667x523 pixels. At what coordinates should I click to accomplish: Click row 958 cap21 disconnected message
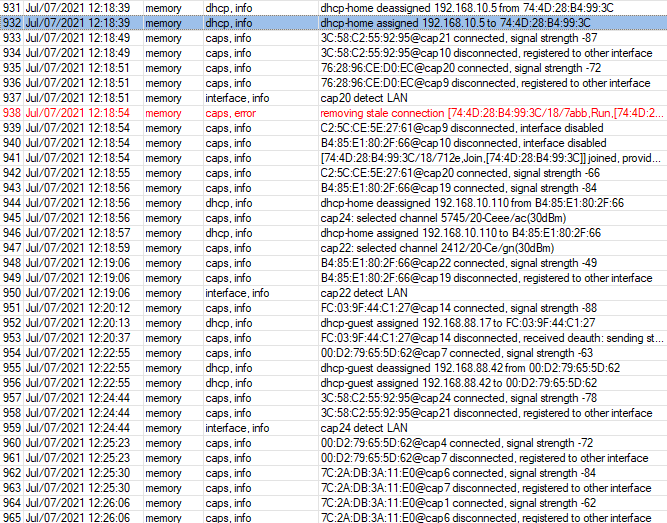[487, 413]
